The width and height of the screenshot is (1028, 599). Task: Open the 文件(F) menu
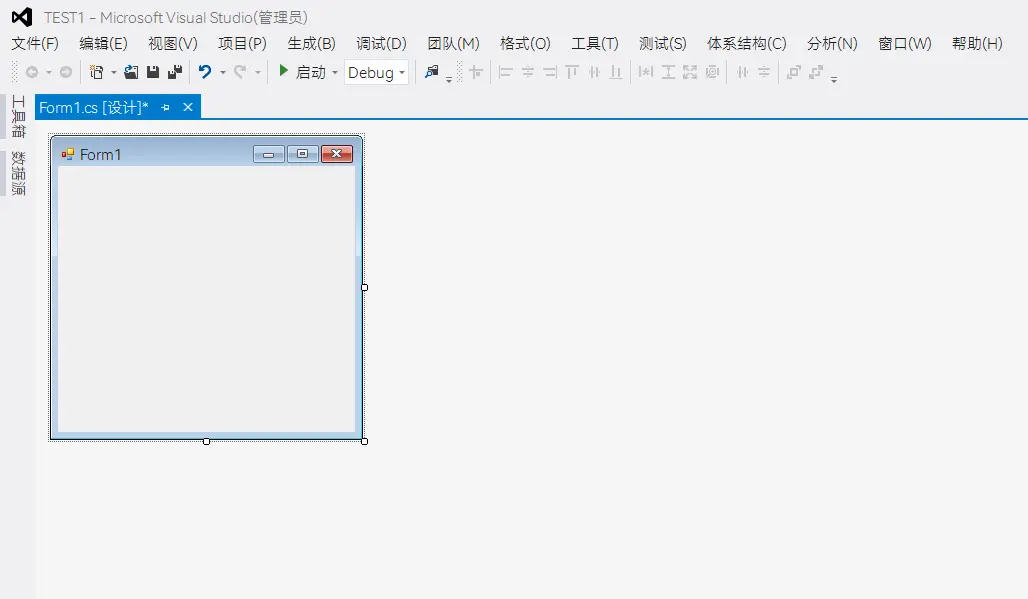point(35,43)
